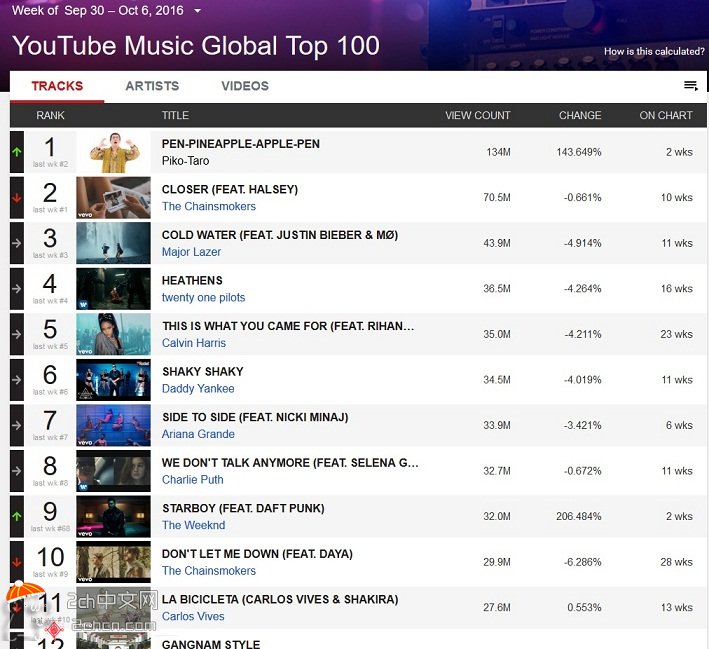Open Pen-Pineapple-Apple-Pen video thumbnail

(113, 152)
